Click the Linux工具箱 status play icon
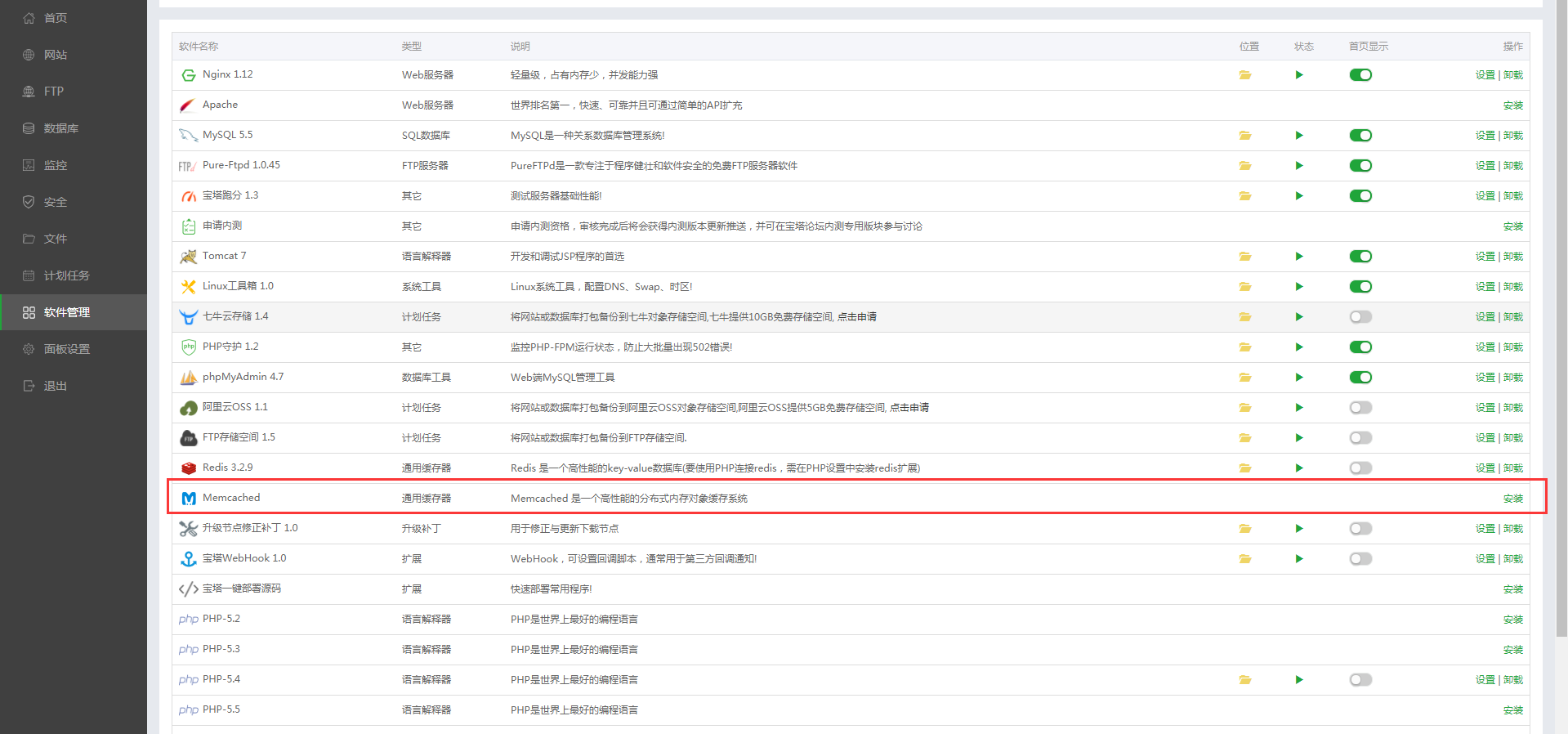1568x734 pixels. pos(1299,287)
